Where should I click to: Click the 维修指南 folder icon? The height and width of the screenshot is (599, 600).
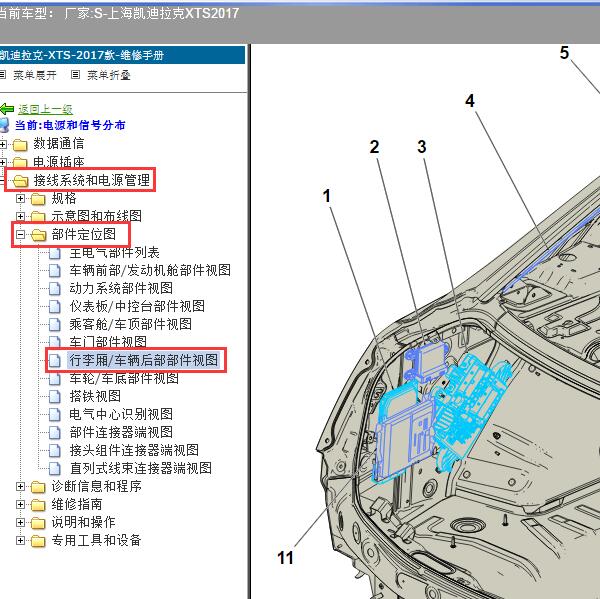(x=38, y=505)
